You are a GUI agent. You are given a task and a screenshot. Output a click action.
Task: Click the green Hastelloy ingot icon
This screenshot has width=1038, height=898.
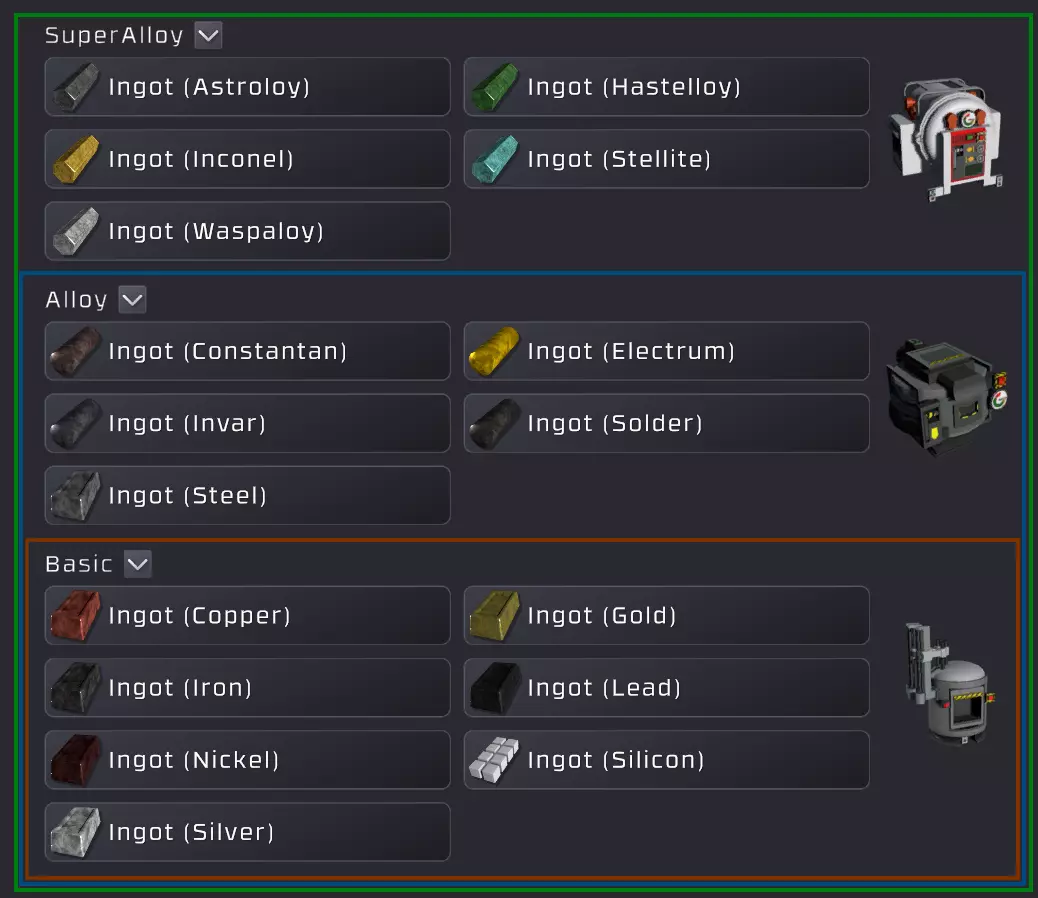(x=495, y=87)
